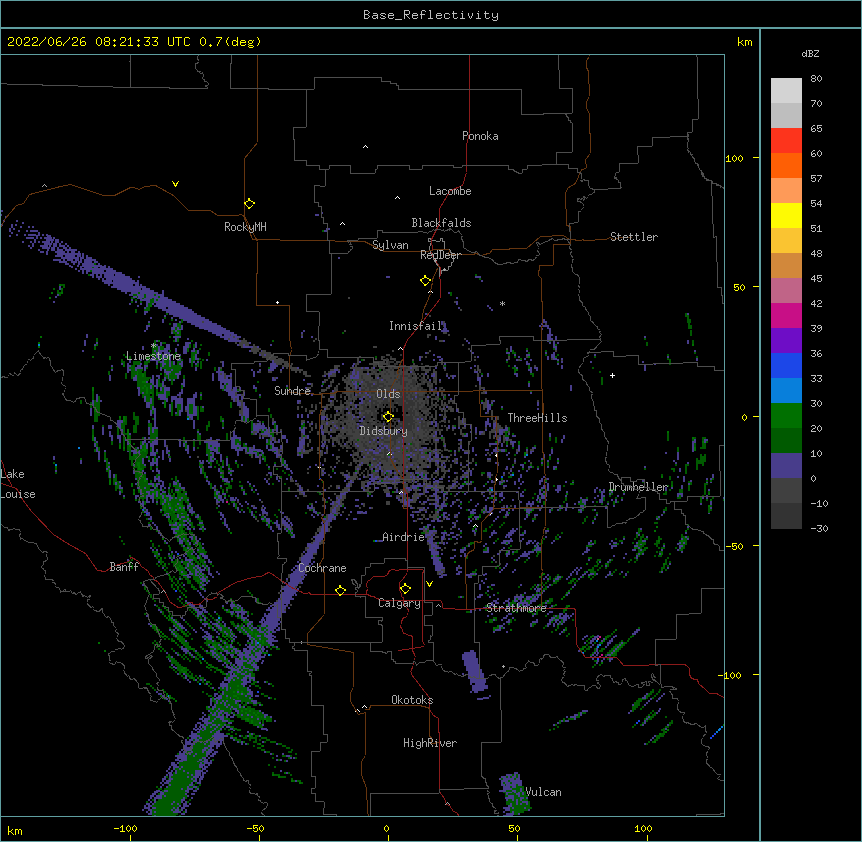Select the grey 70-65 dBZ swatch
The height and width of the screenshot is (842, 862).
[786, 115]
